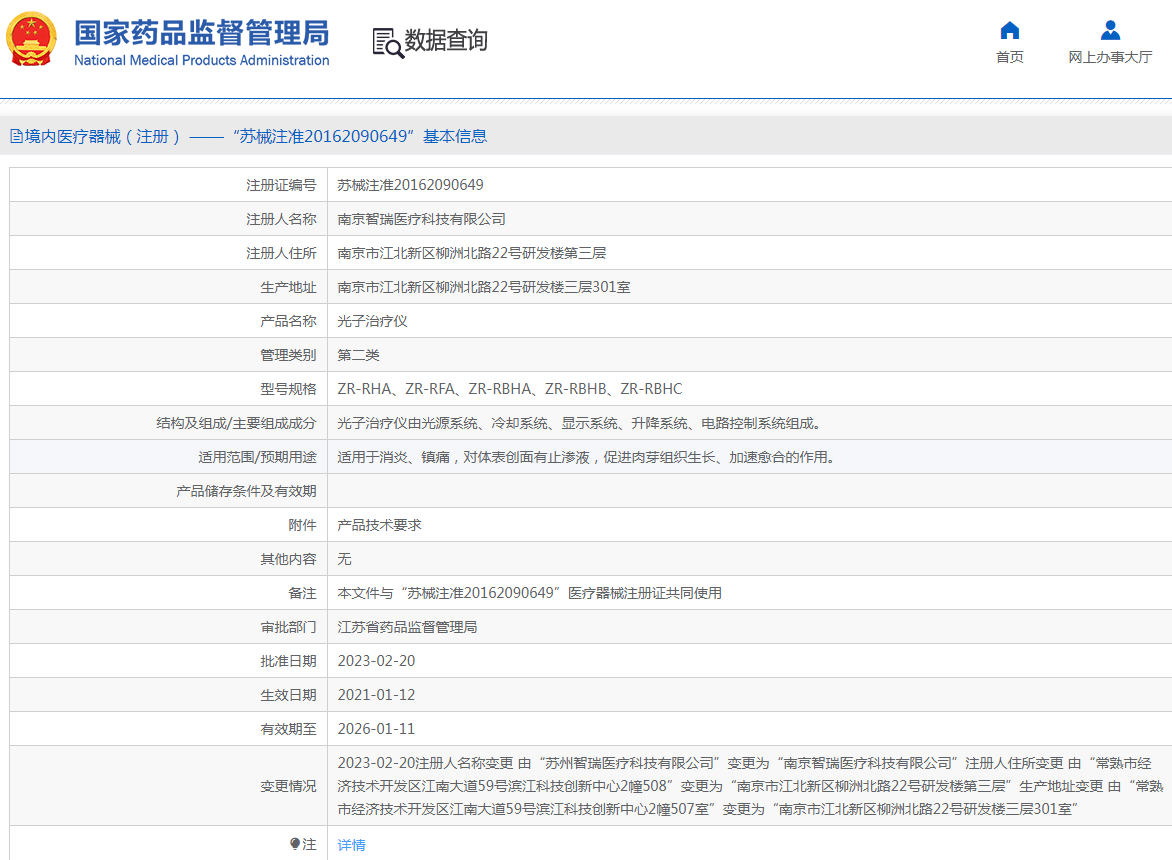Open the 首页 text link
The width and height of the screenshot is (1172, 860).
(1010, 57)
